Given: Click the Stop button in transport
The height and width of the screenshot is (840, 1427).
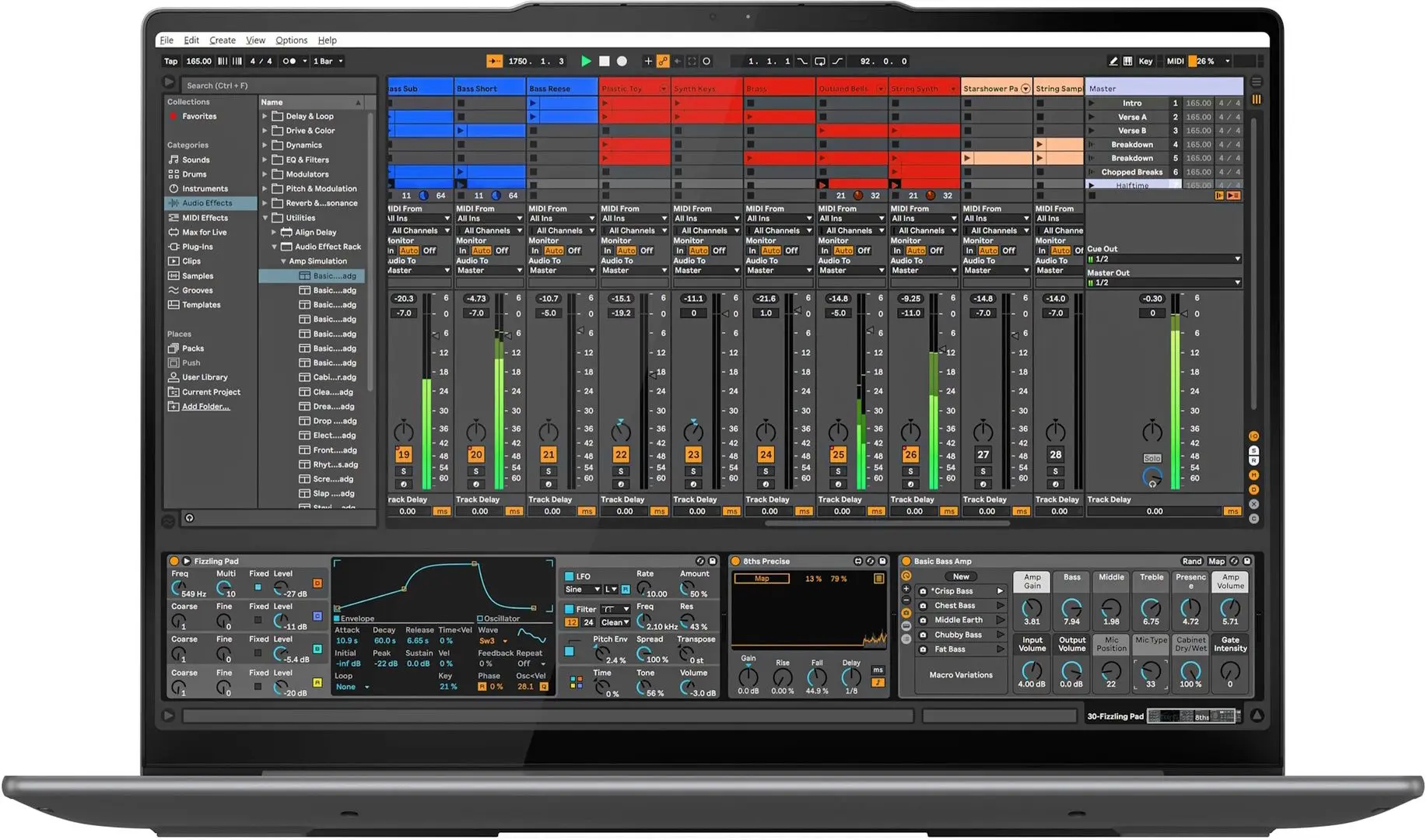Looking at the screenshot, I should [604, 61].
